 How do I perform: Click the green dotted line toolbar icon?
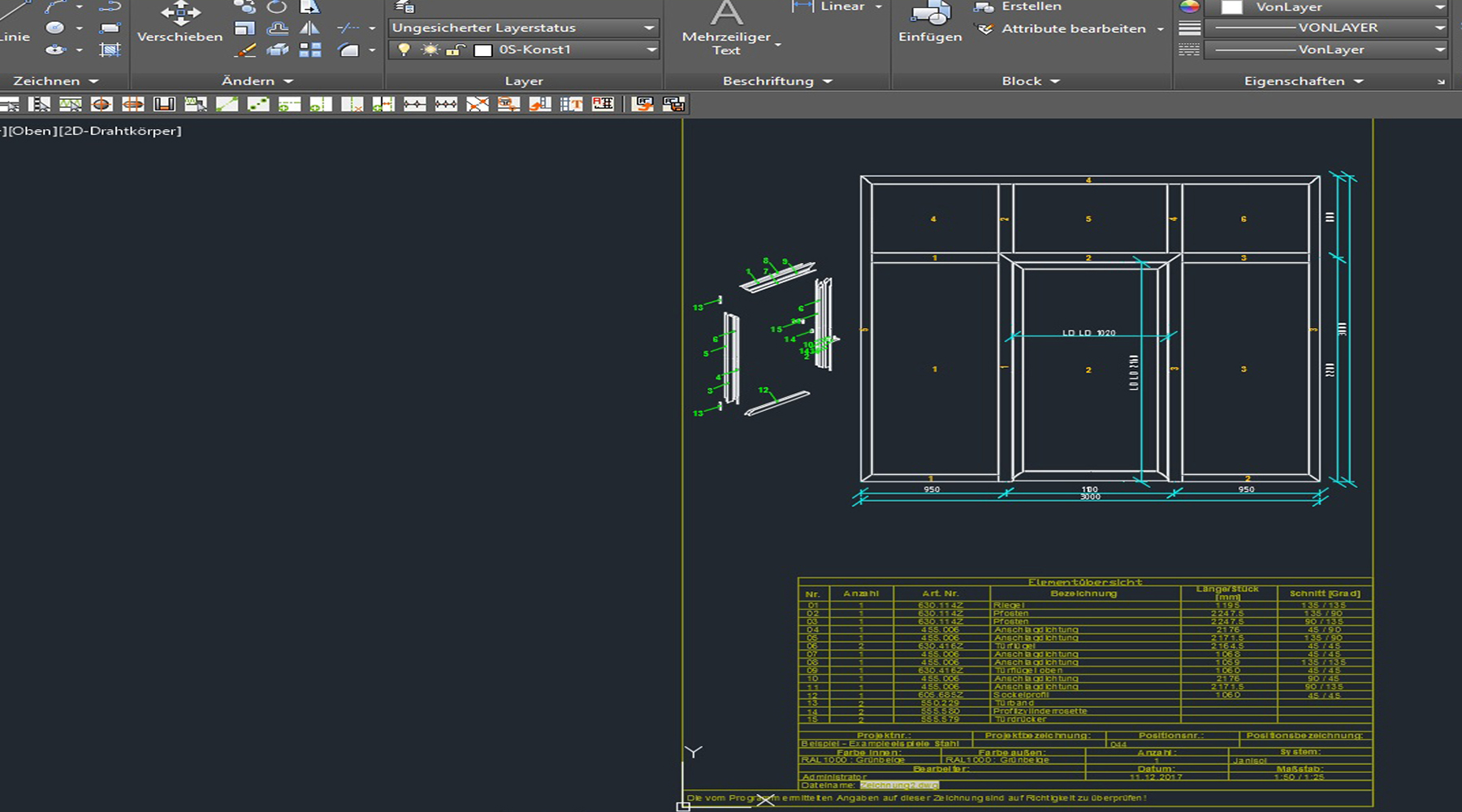[x=258, y=104]
